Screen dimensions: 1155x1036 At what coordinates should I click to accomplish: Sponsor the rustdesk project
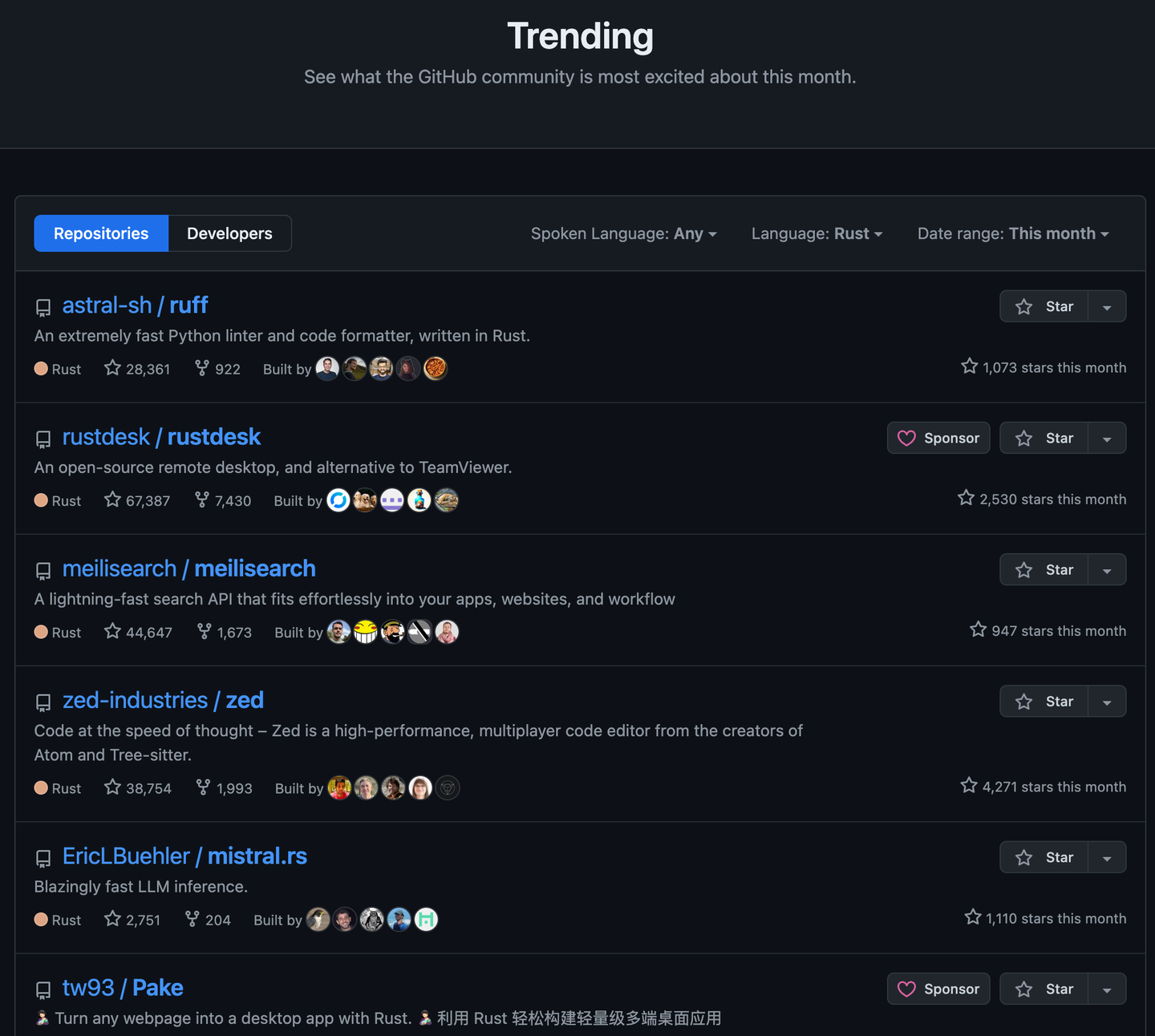click(938, 438)
